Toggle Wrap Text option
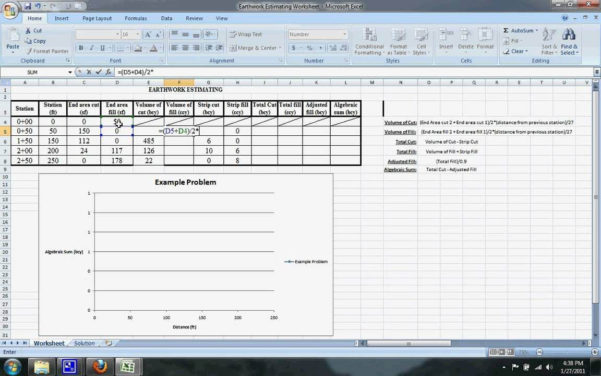 click(x=246, y=34)
